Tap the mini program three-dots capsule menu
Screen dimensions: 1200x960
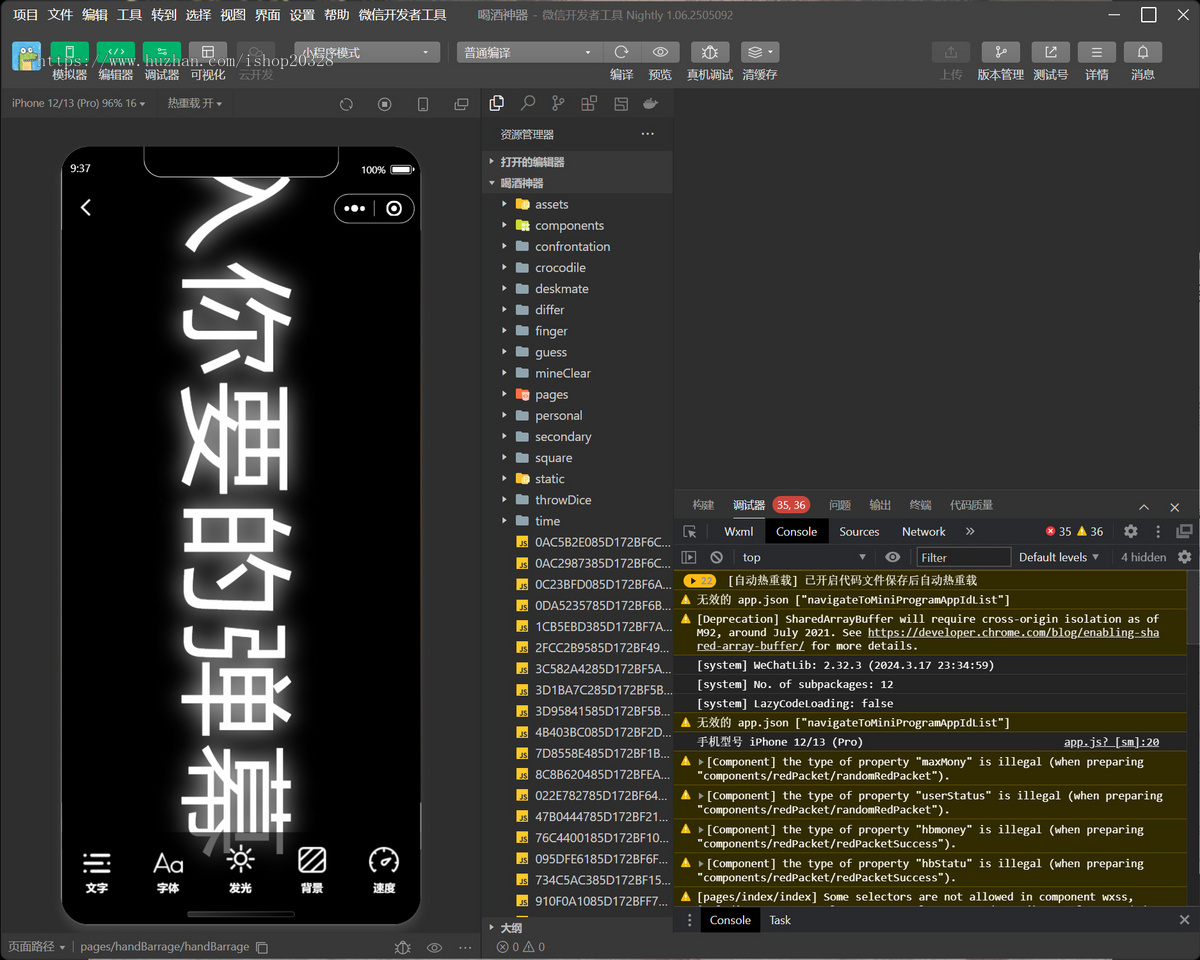coord(354,209)
